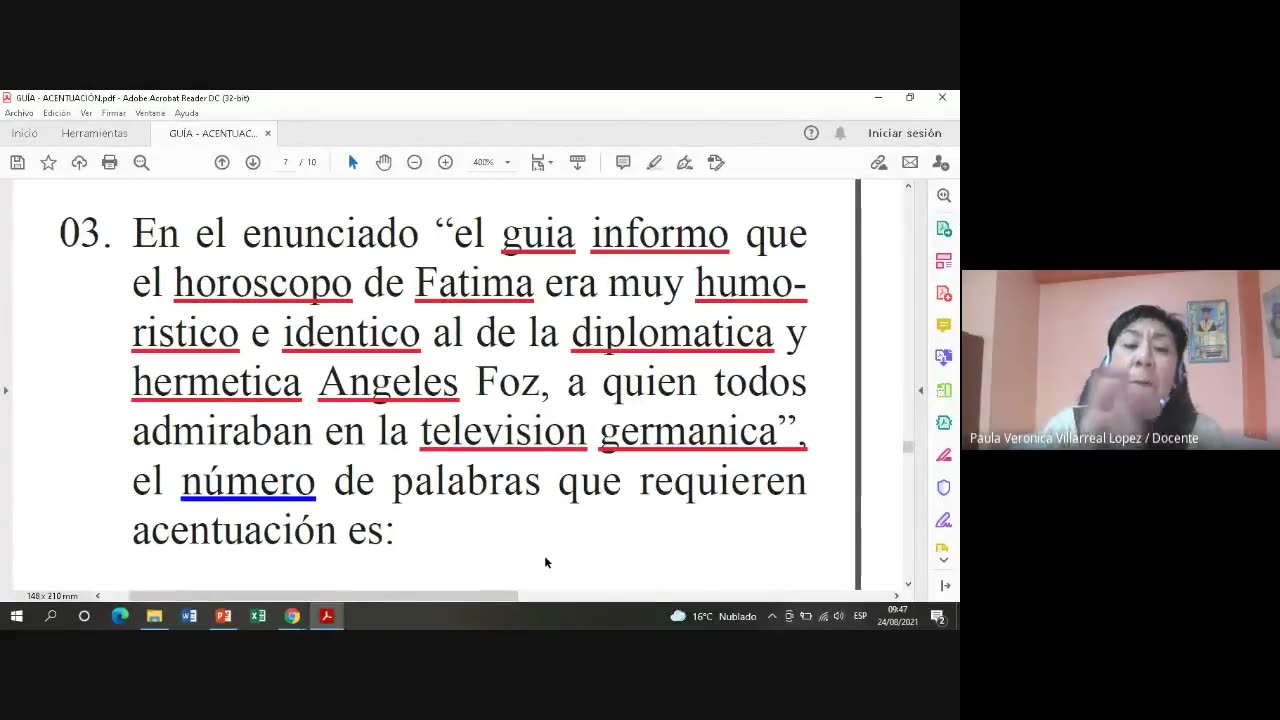Open the find text magnifier
Image resolution: width=1280 pixels, height=720 pixels.
pyautogui.click(x=141, y=162)
